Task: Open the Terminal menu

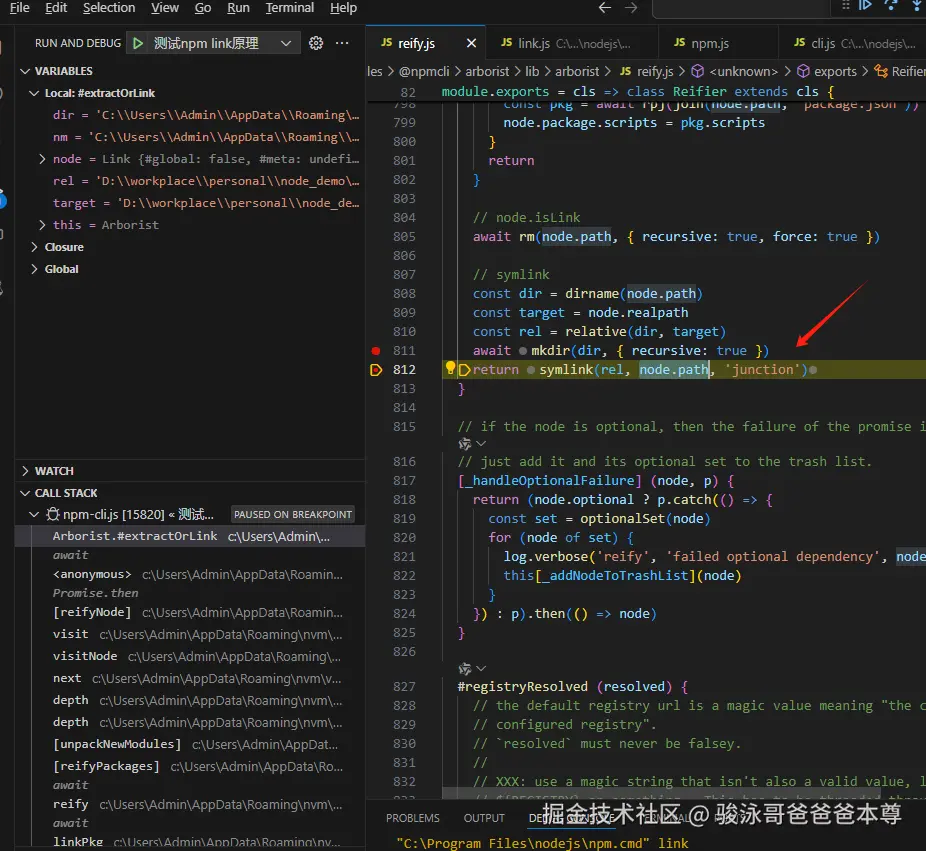Action: coord(290,8)
